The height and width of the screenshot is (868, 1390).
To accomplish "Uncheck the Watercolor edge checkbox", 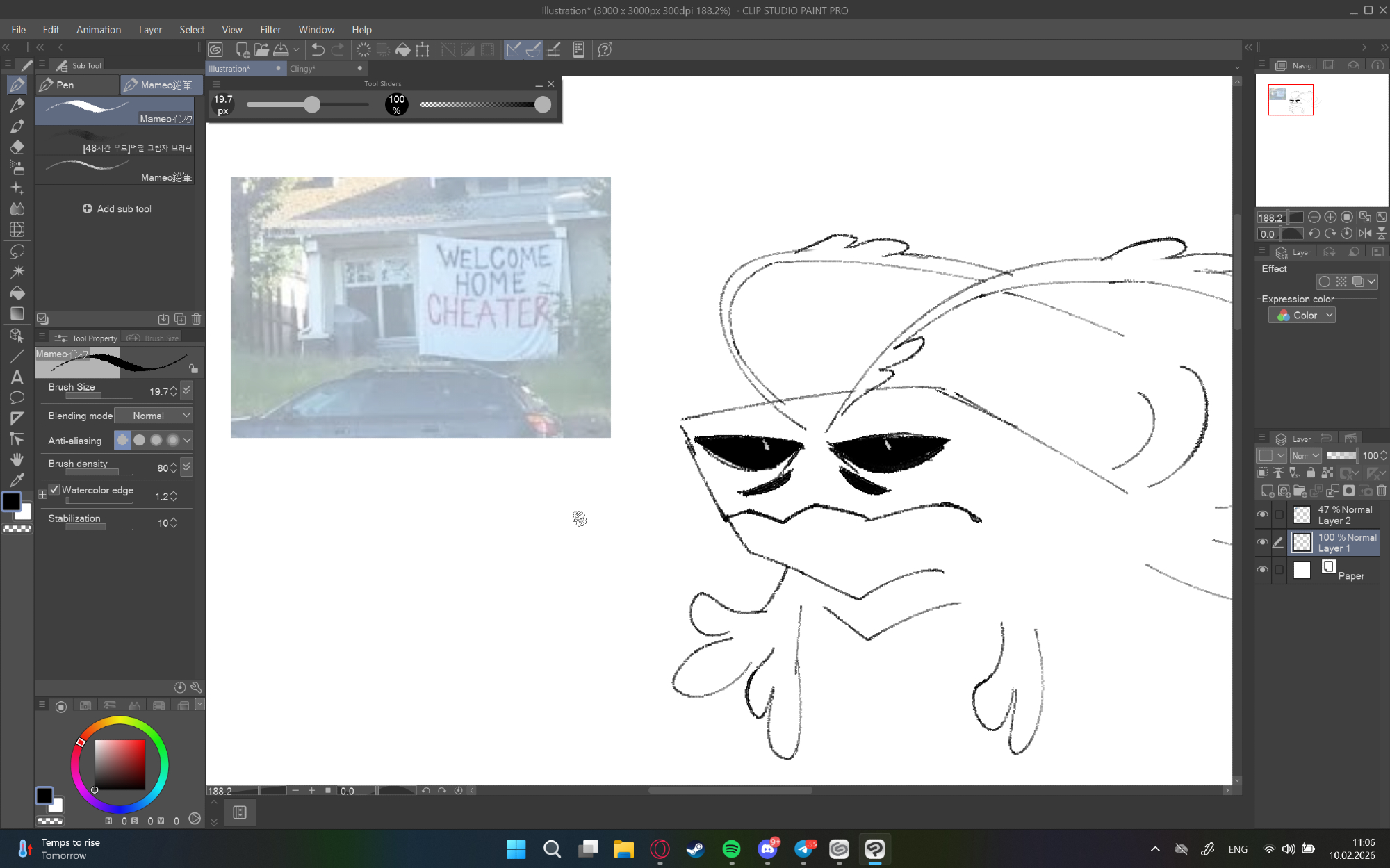I will (54, 489).
